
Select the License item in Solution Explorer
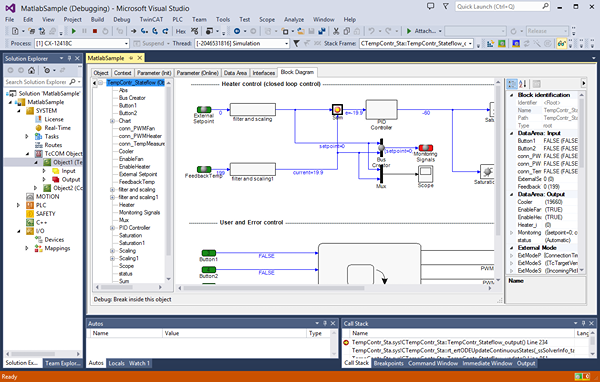tap(54, 119)
